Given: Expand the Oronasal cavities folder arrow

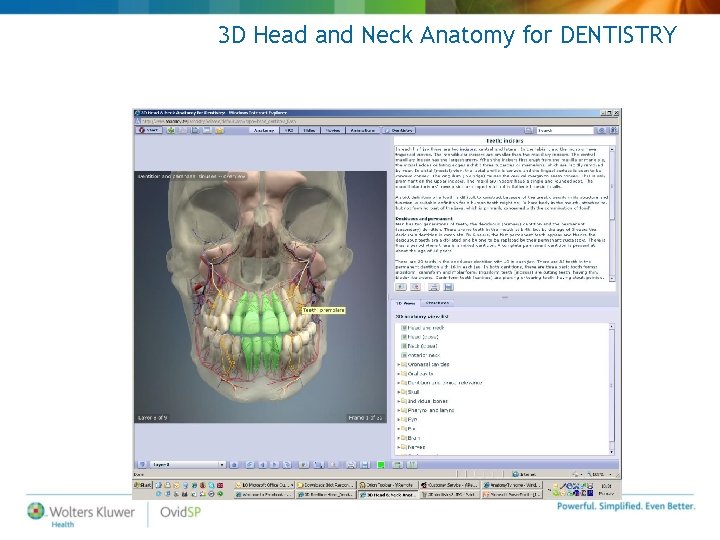Looking at the screenshot, I should point(398,365).
